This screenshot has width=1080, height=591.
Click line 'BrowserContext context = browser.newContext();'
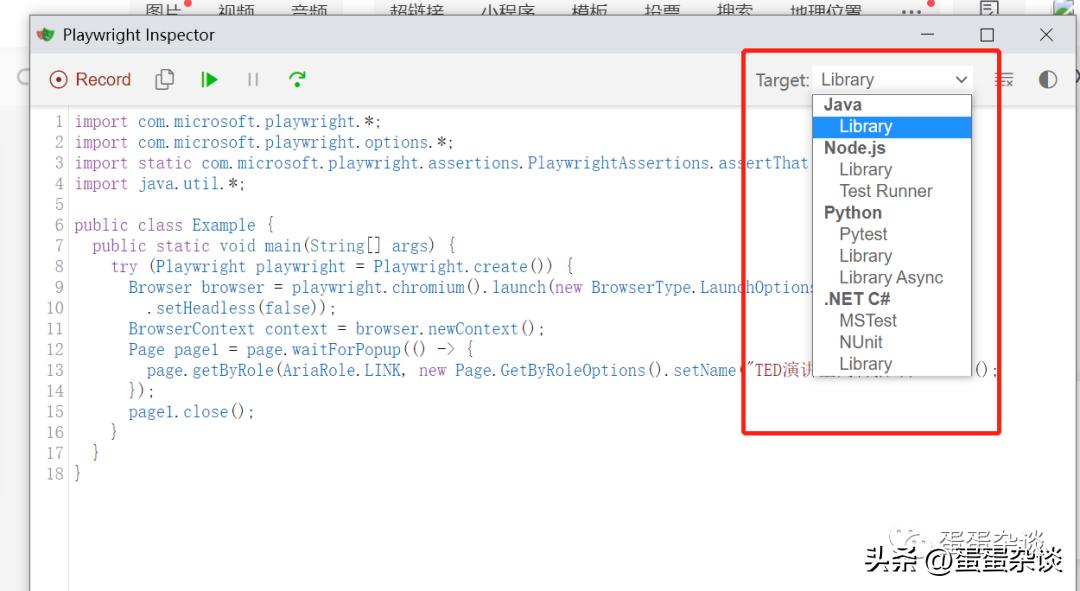(x=336, y=329)
